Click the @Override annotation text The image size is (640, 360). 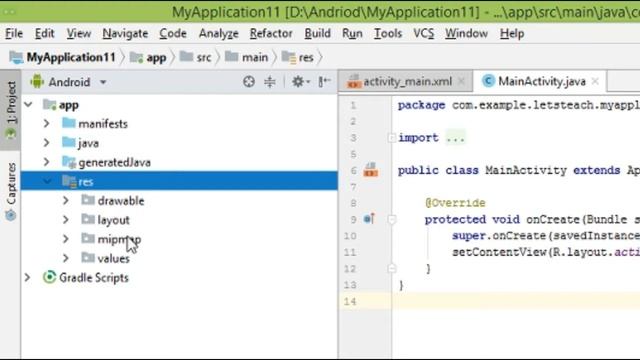[x=455, y=203]
